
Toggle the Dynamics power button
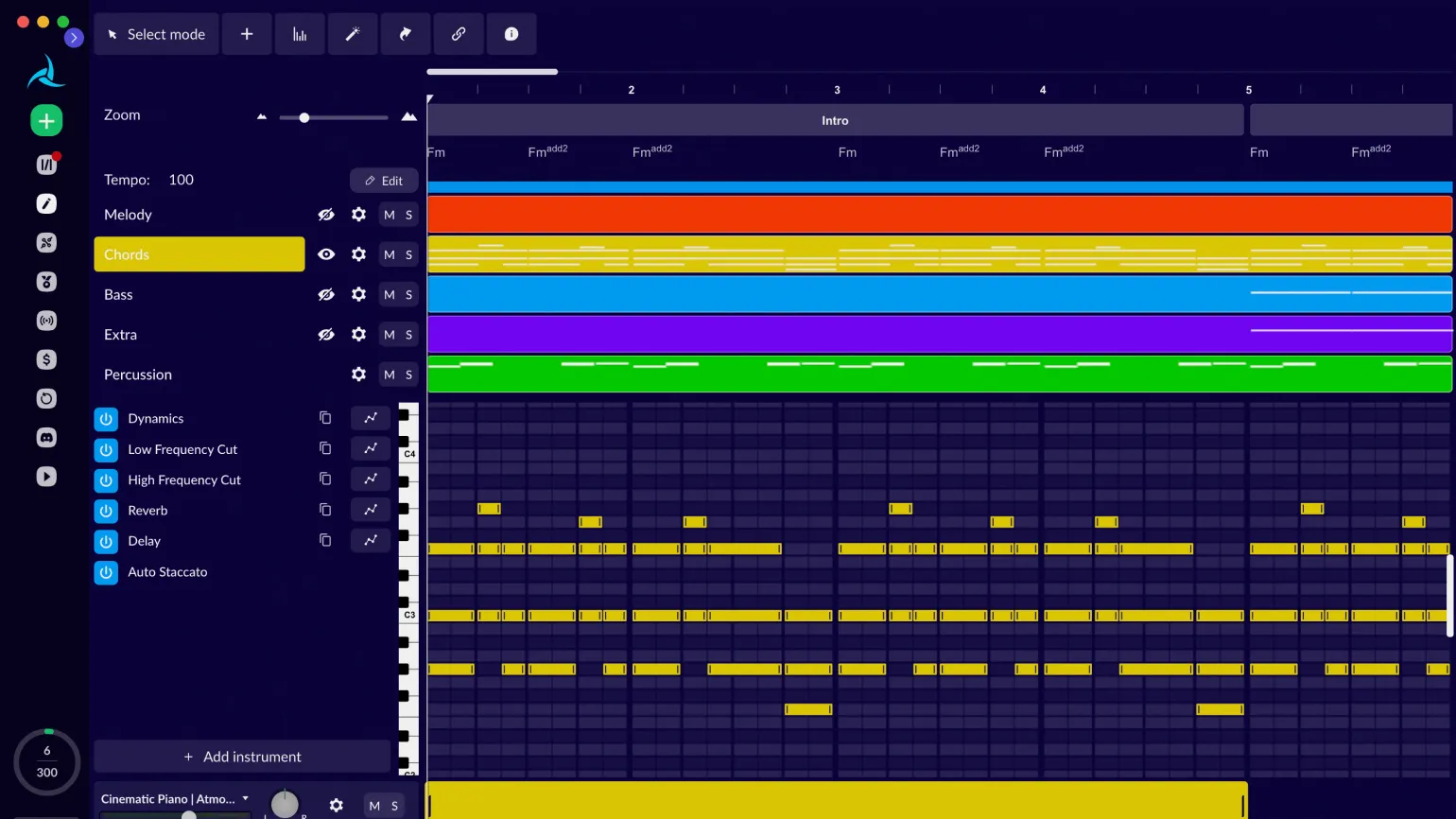tap(106, 419)
